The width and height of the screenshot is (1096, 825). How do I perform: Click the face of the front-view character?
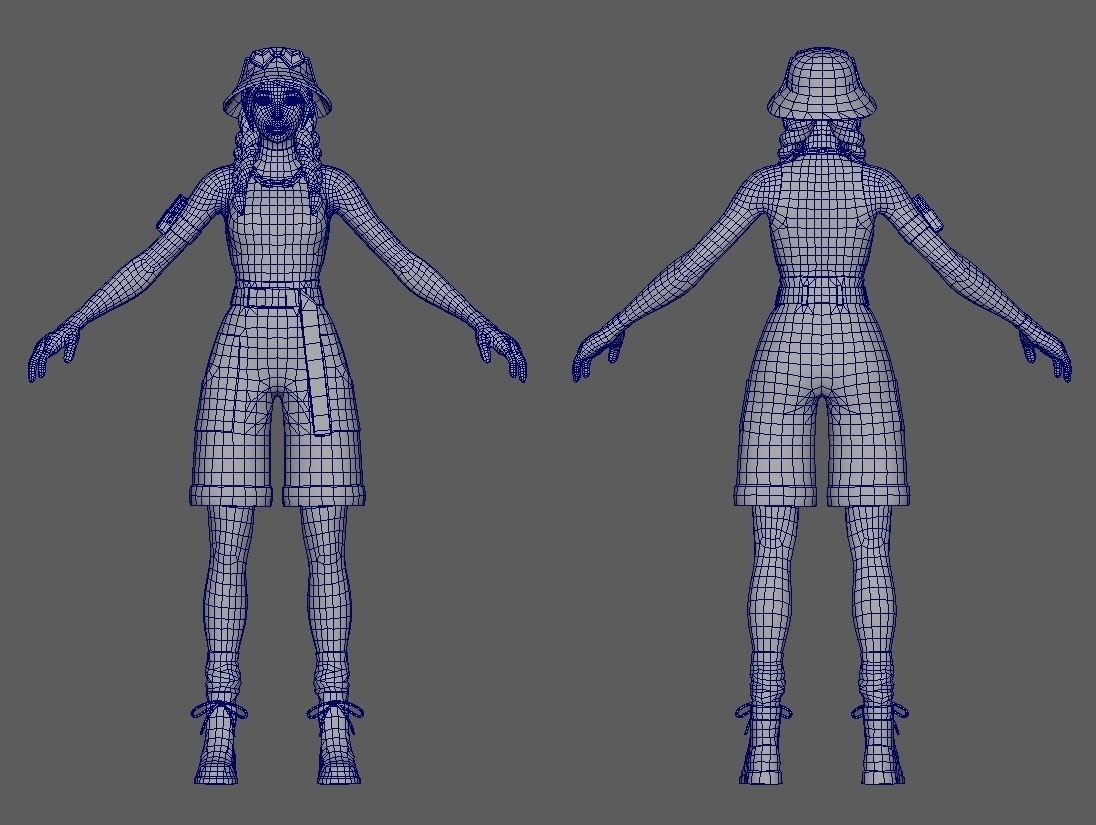(277, 113)
